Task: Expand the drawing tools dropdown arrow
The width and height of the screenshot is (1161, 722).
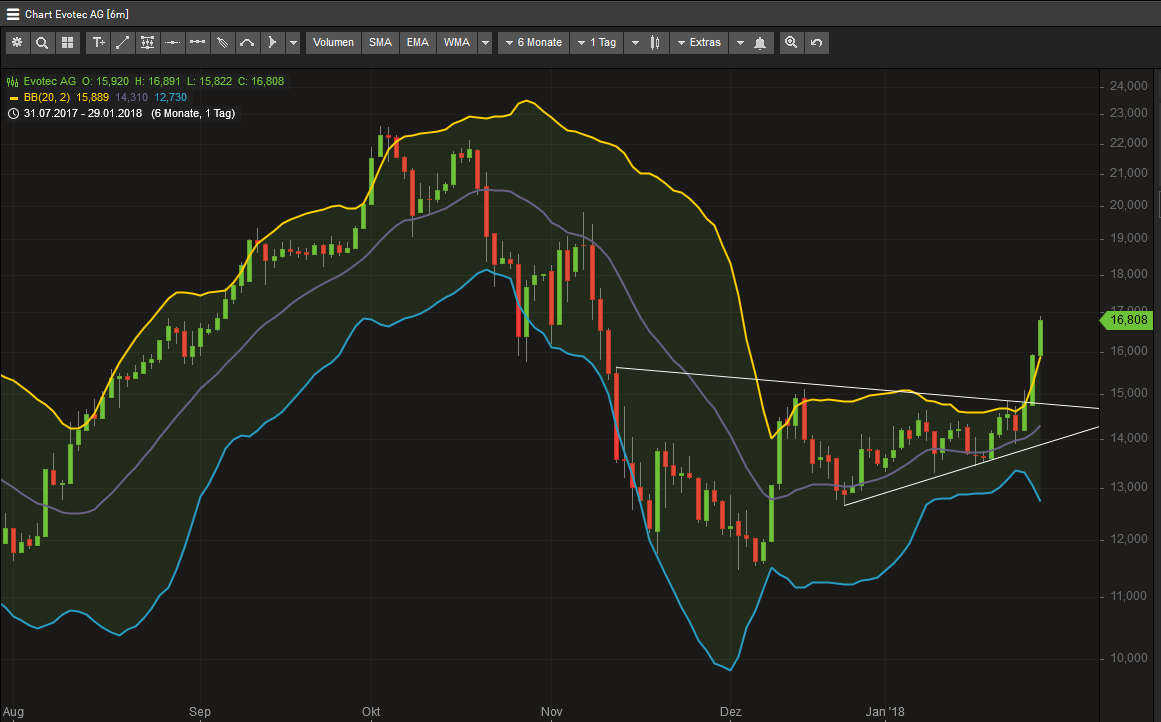Action: [293, 43]
